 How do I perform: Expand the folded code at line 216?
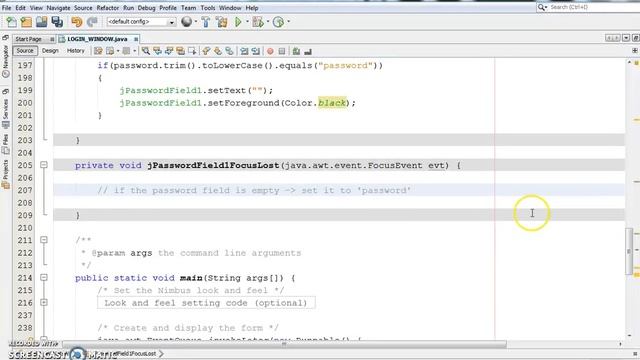click(44, 302)
